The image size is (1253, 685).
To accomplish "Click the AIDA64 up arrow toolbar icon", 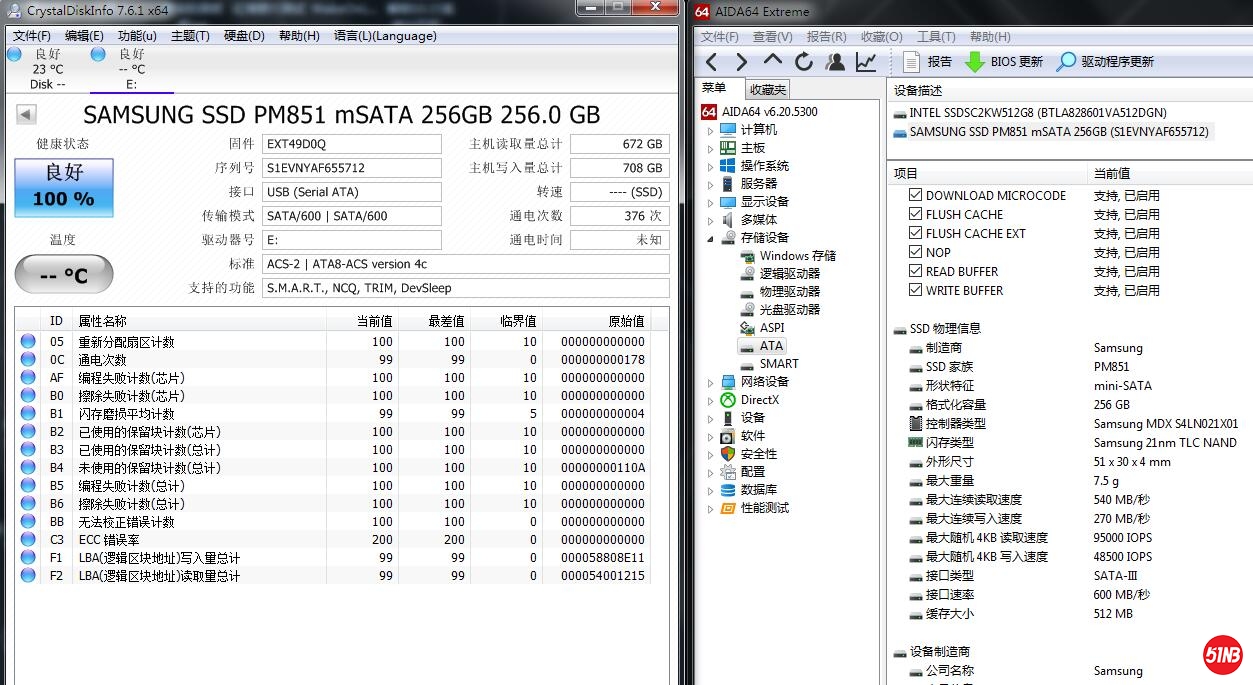I will tap(773, 62).
